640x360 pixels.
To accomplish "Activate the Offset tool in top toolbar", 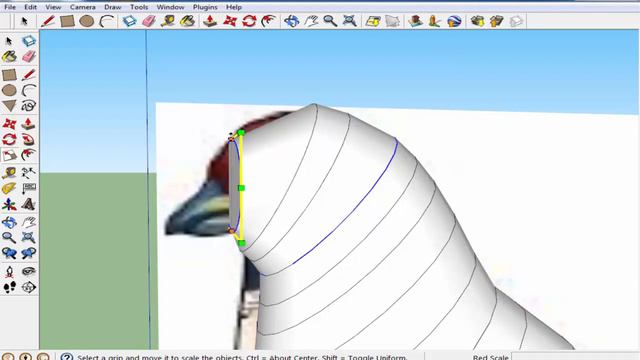I will [x=269, y=21].
